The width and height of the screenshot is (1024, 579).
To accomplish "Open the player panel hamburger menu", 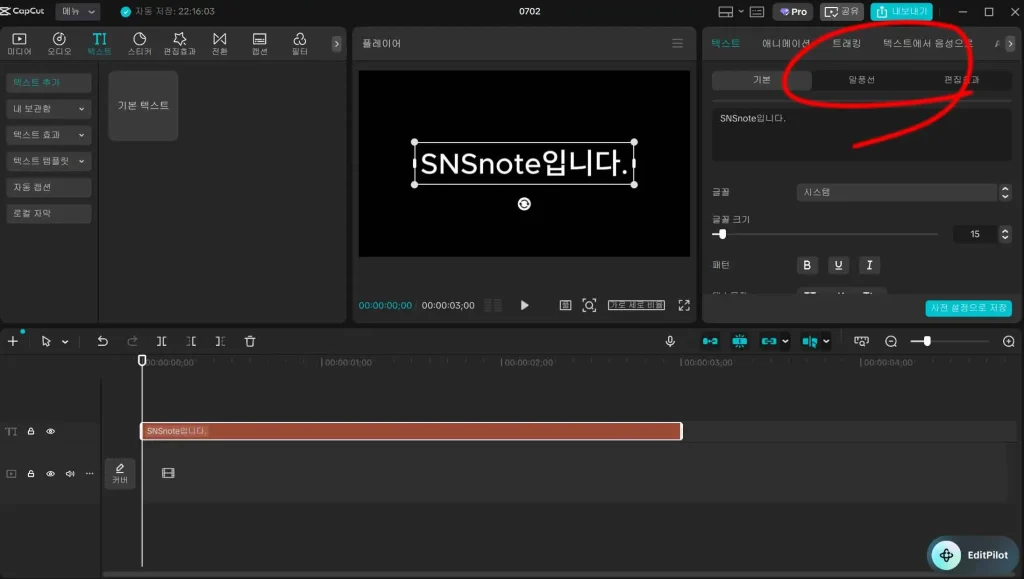I will pyautogui.click(x=677, y=43).
